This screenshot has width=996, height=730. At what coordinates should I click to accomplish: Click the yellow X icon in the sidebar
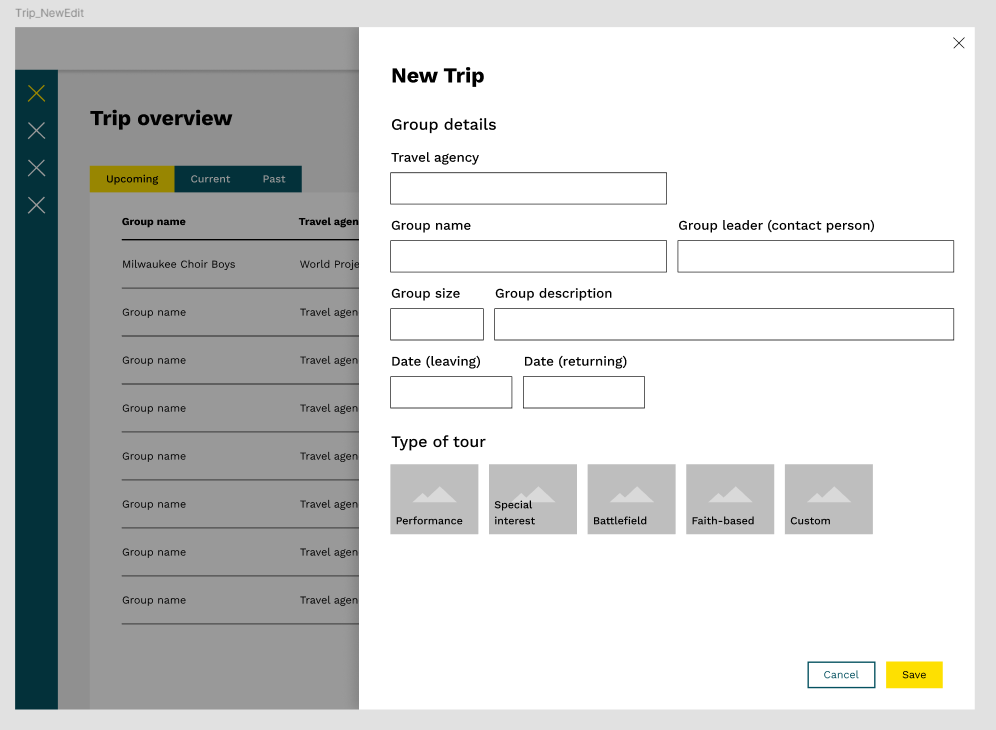[36, 93]
